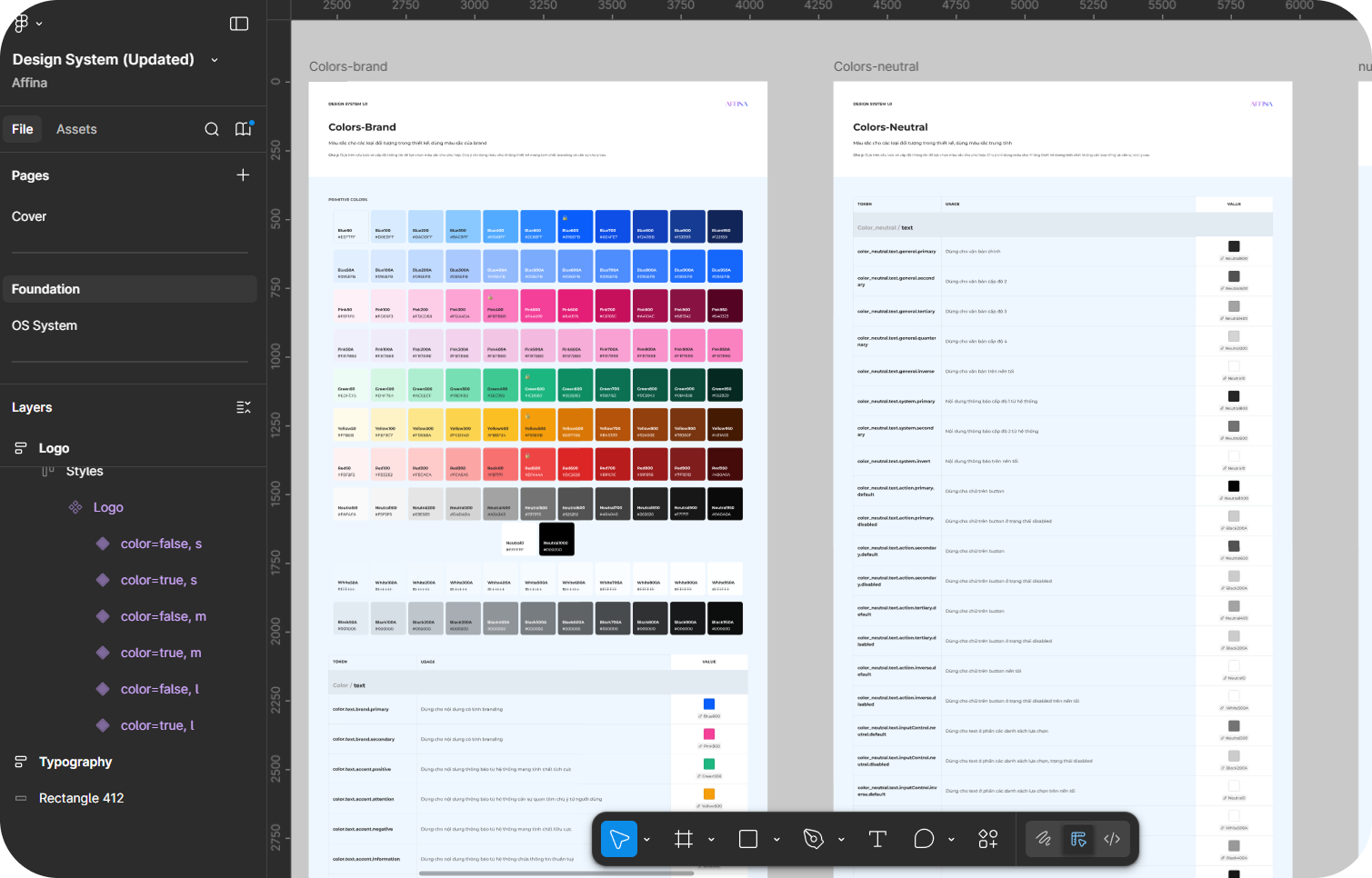
Task: Enable Dev Mode with the ruler-cursor toggle
Action: [x=1078, y=839]
